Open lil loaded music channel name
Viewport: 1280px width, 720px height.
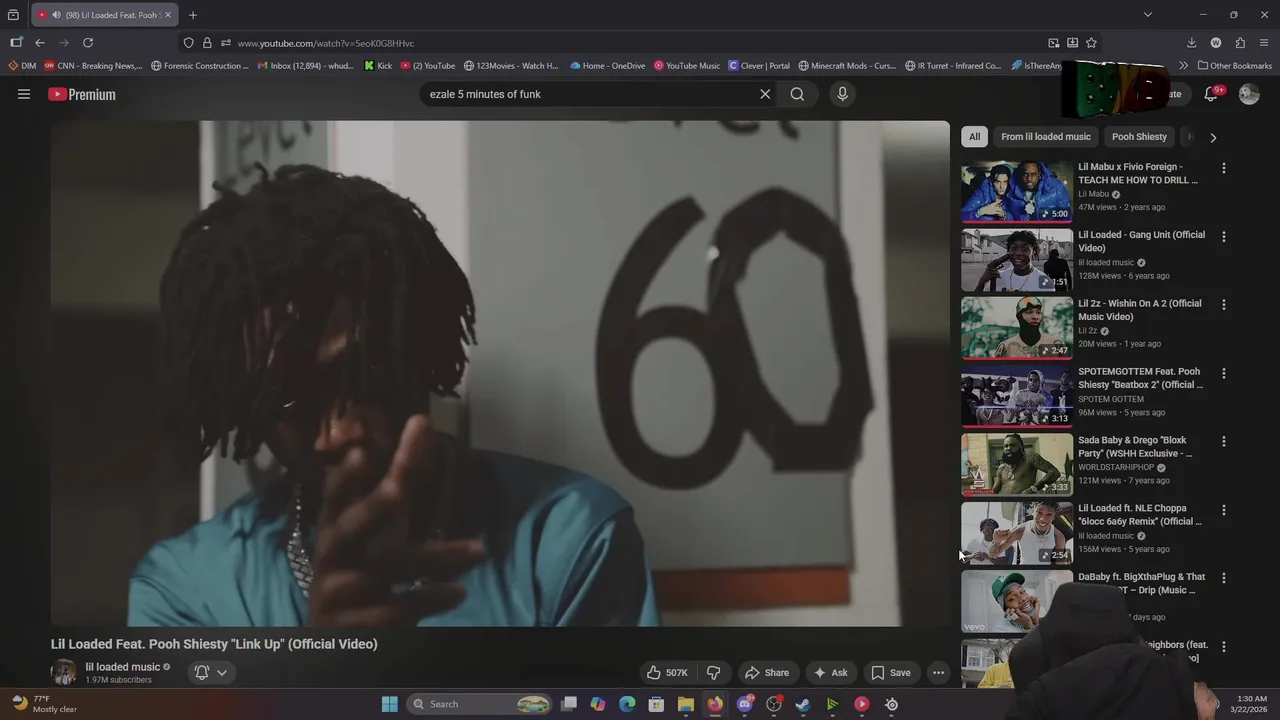coord(123,667)
